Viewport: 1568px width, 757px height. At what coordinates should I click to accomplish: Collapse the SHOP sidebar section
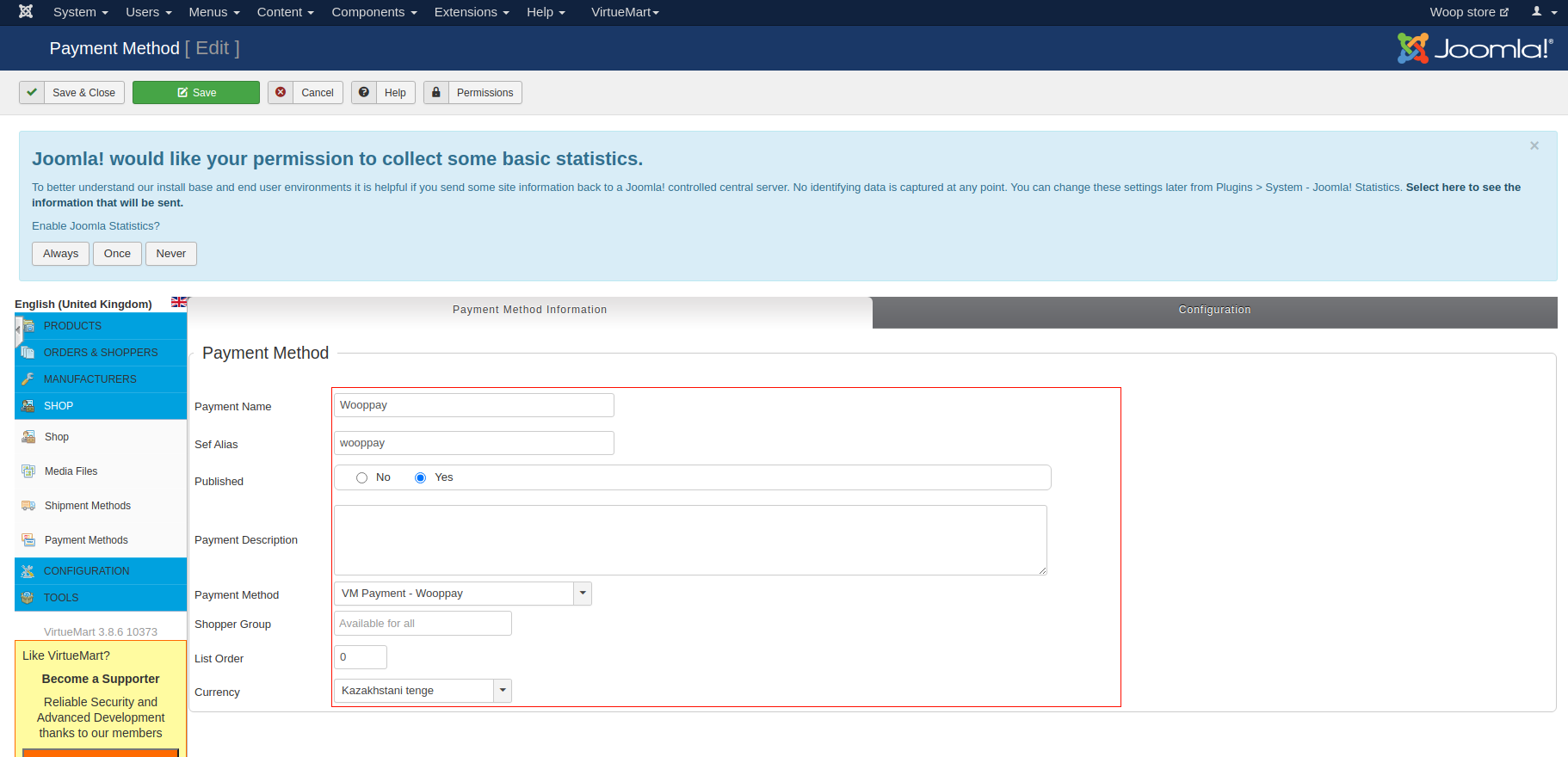101,406
